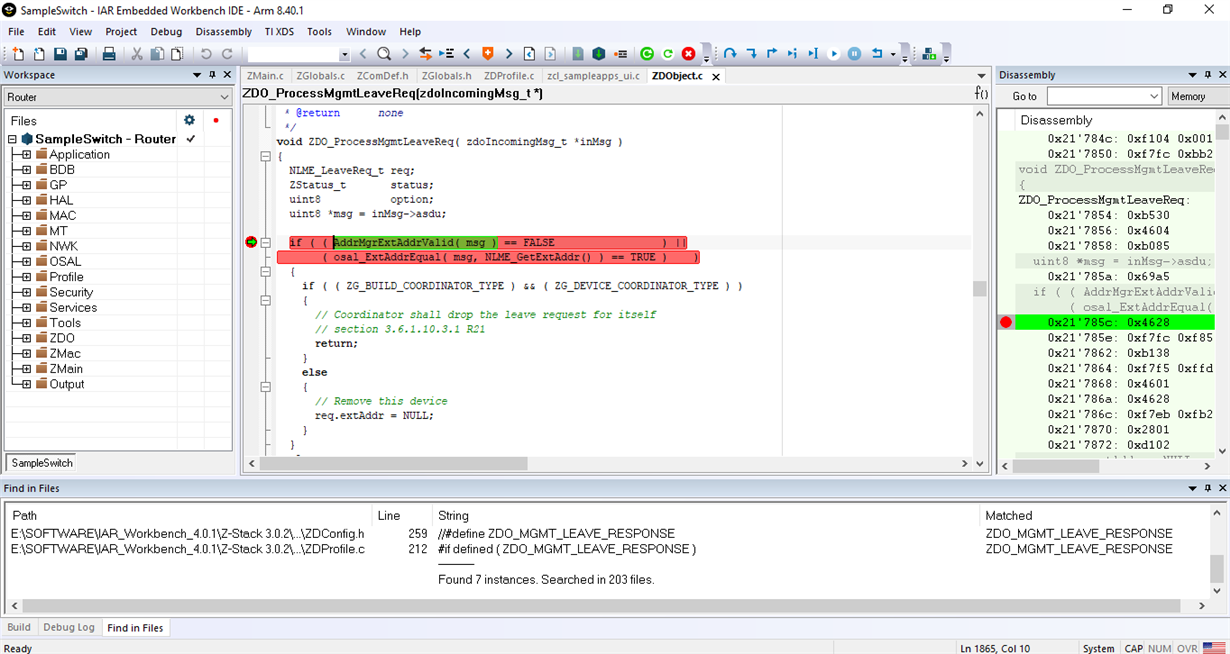Image resolution: width=1230 pixels, height=654 pixels.
Task: Toggle the breakpoint at disassembly address 0x21'785c
Action: coord(1006,322)
